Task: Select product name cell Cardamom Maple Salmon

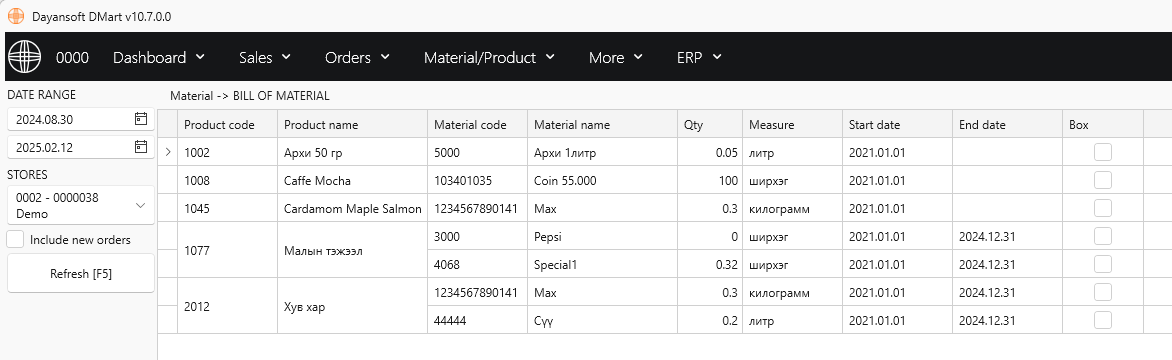Action: click(352, 208)
